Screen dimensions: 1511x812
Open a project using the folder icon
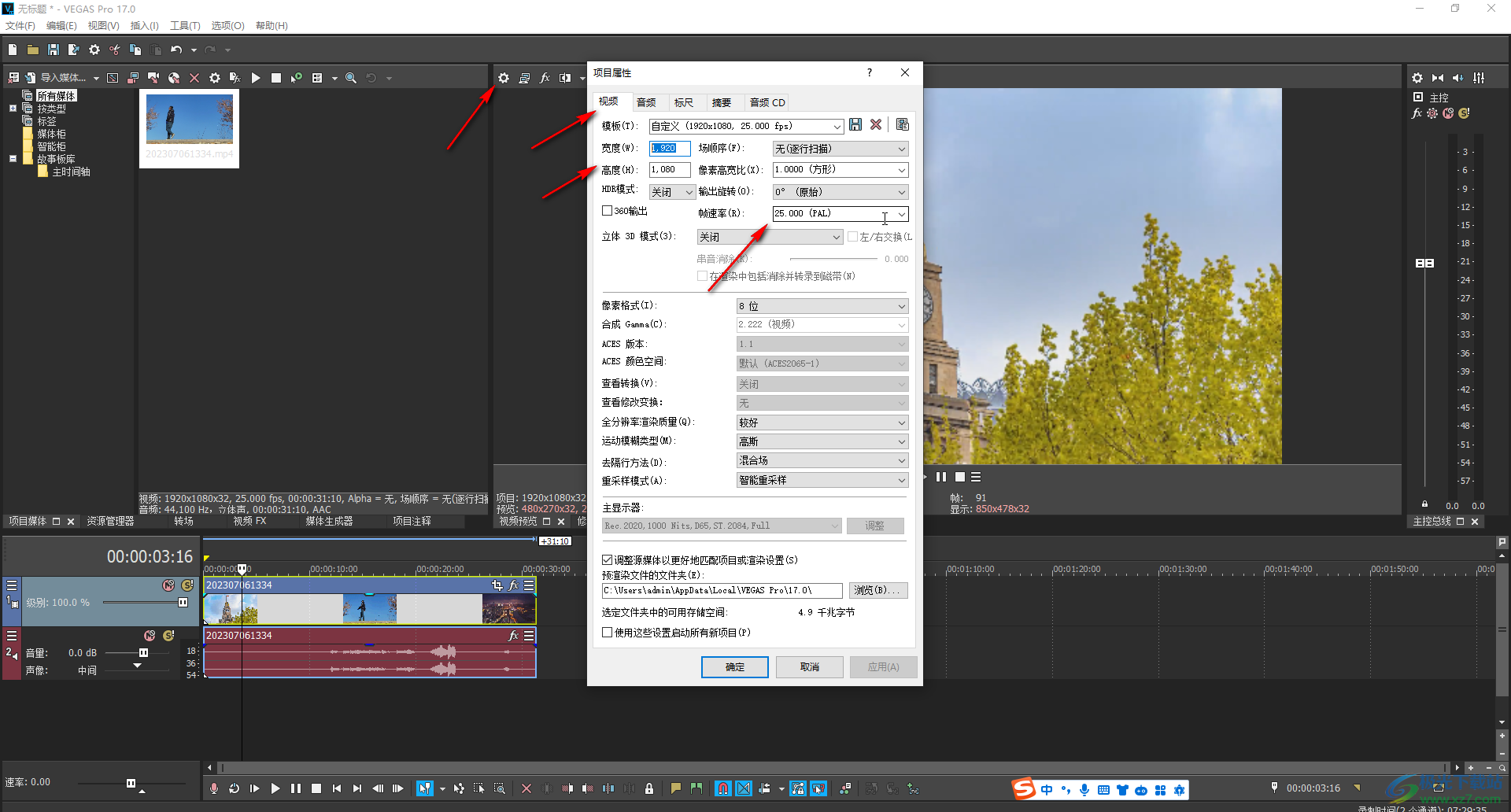pyautogui.click(x=33, y=50)
